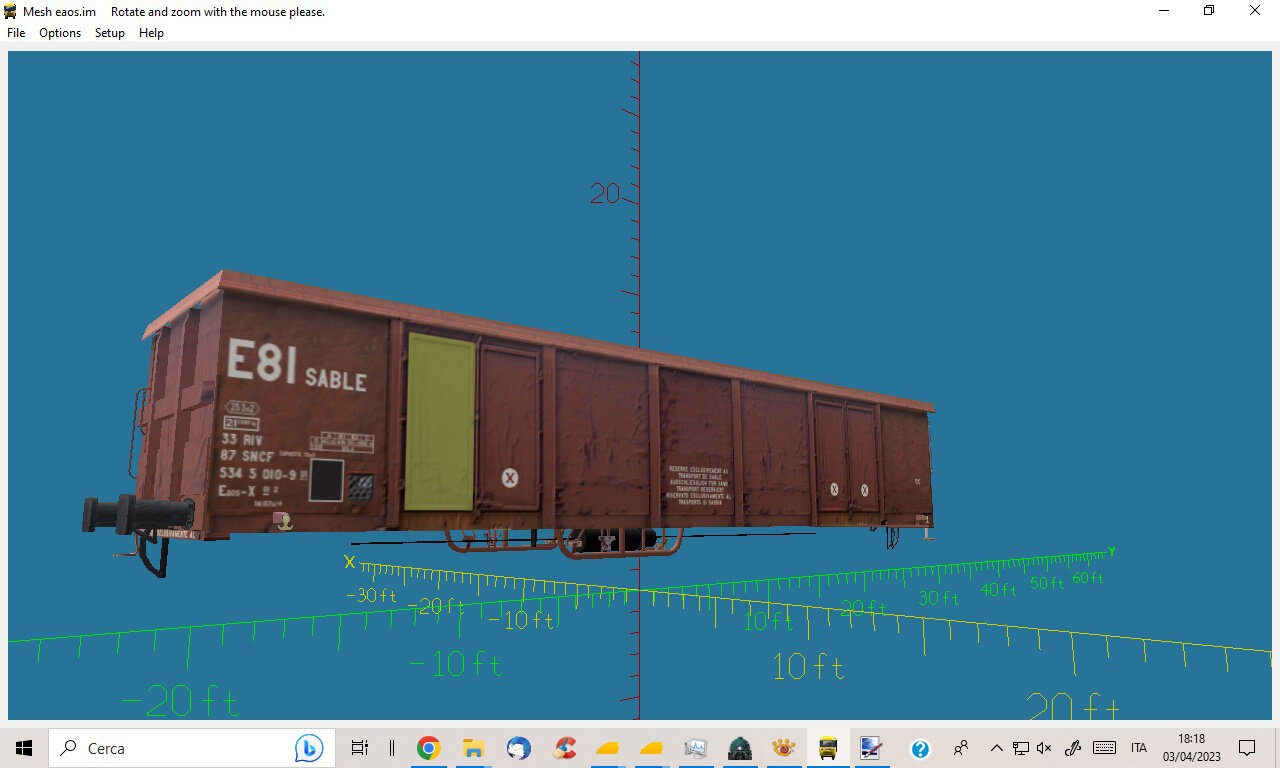Click the yellow X axis label
Screen dimensions: 1280x768
pos(350,562)
